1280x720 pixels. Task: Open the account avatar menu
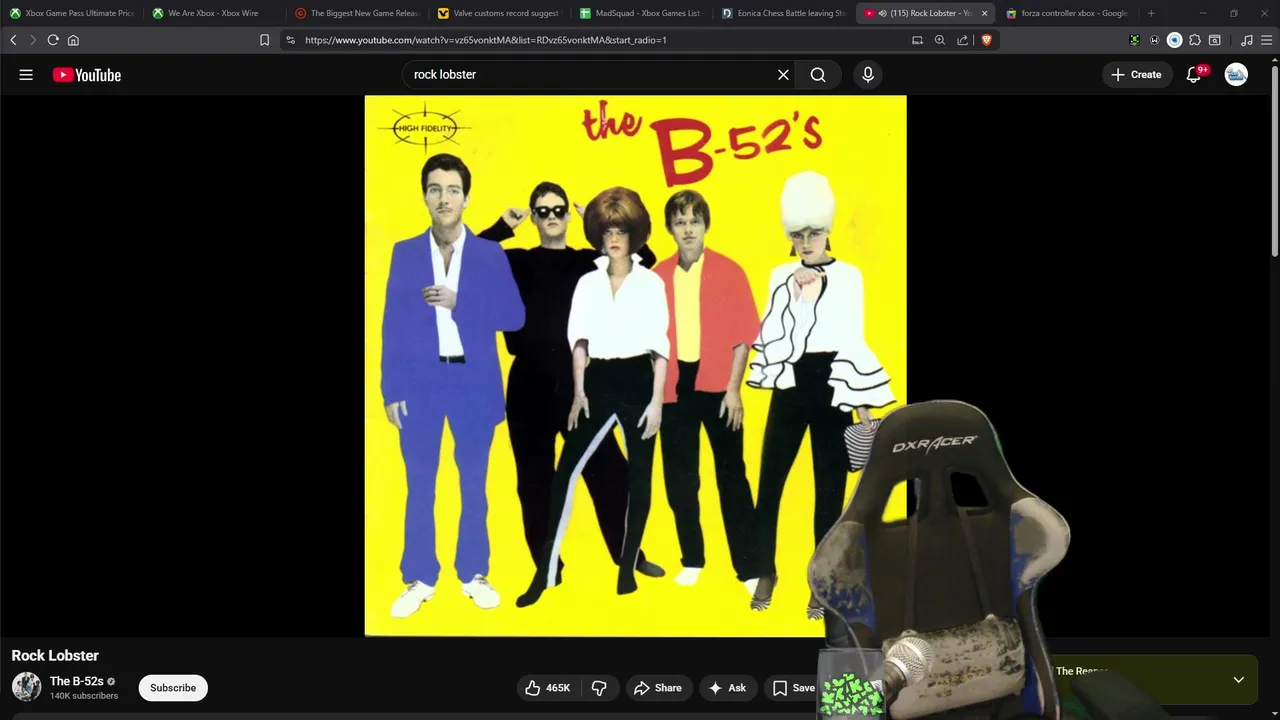pos(1236,75)
